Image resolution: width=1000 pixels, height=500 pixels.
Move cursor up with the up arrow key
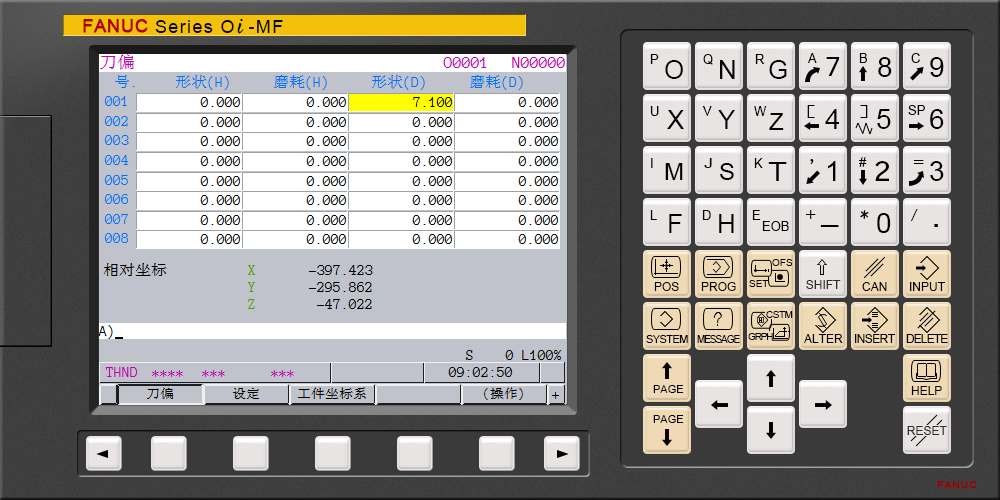(770, 378)
